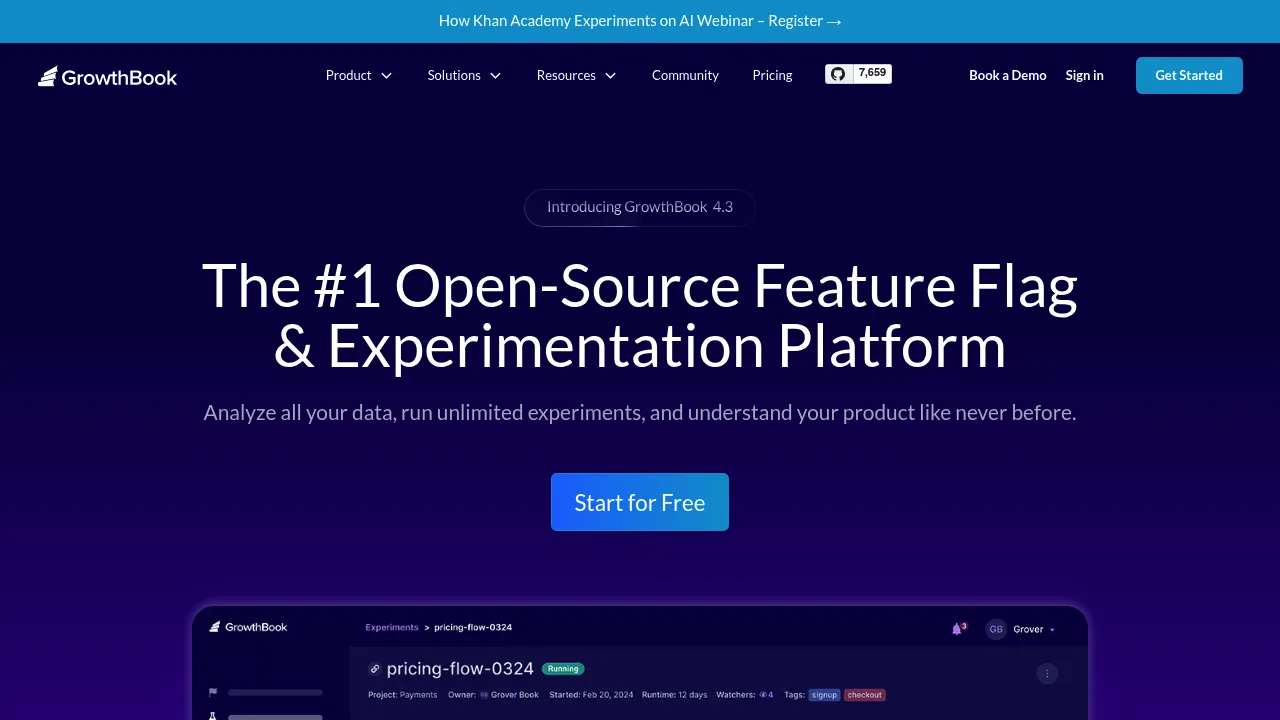Screen dimensions: 1280x720
Task: Expand the Solutions dropdown menu
Action: click(465, 75)
